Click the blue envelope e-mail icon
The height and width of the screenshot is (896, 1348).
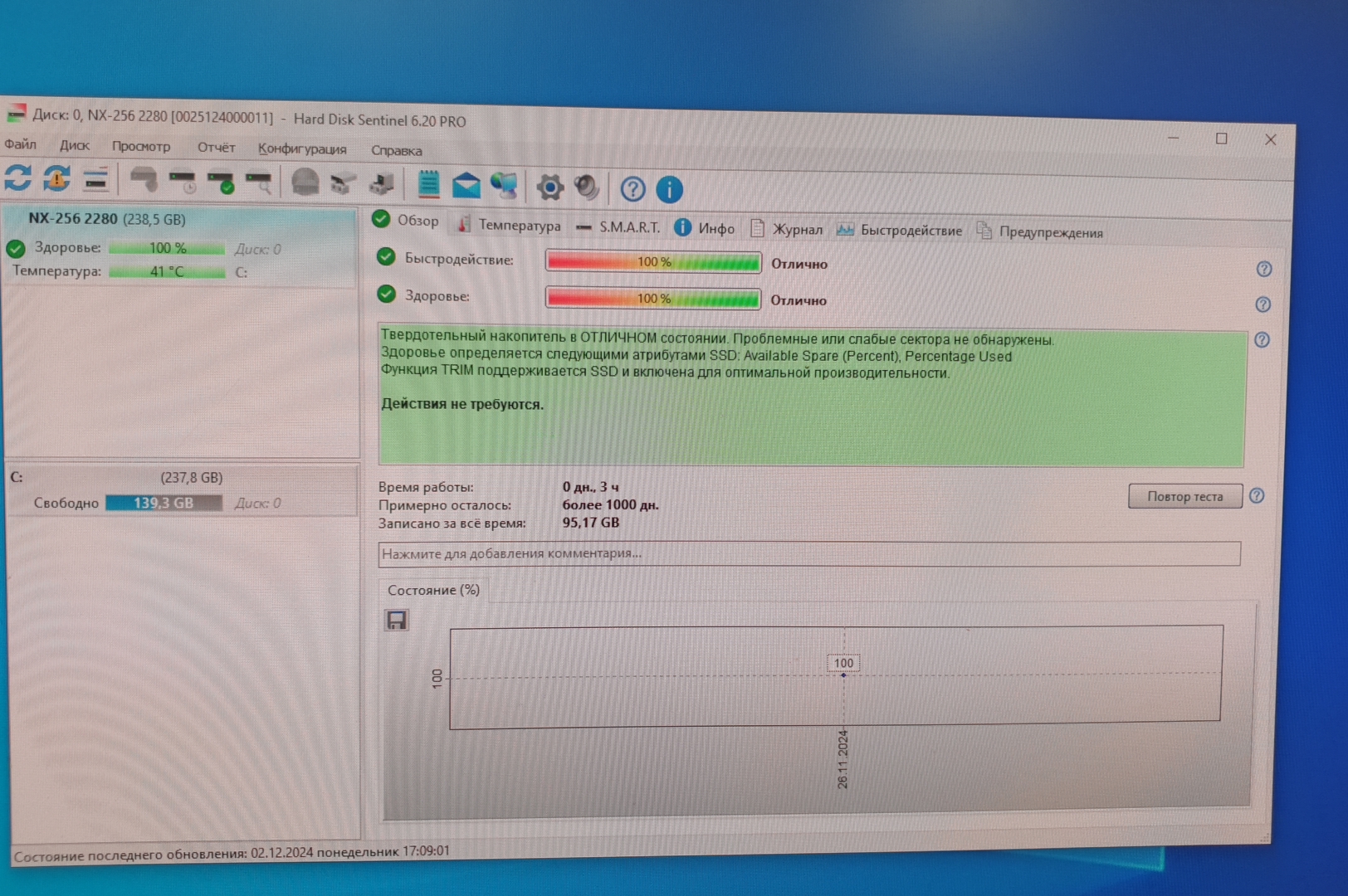(466, 185)
